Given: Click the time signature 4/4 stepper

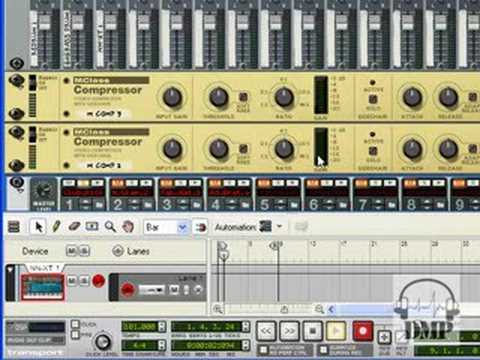Looking at the screenshot, I should coord(162,345).
